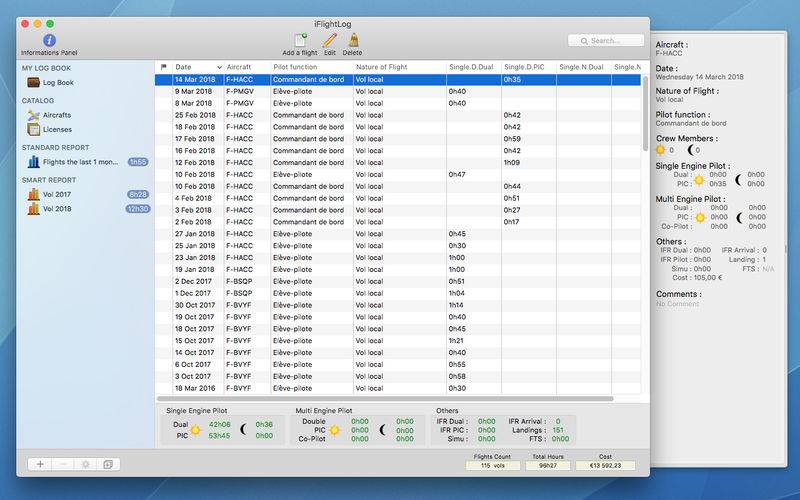Open the Log Book icon in sidebar
Viewport: 800px width, 500px height.
pos(34,82)
